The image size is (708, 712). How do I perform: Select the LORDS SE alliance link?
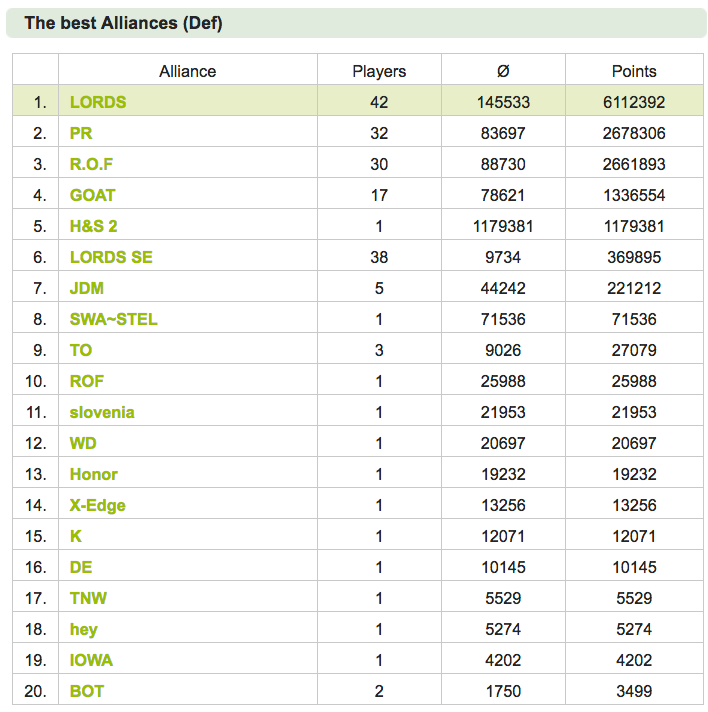(111, 257)
